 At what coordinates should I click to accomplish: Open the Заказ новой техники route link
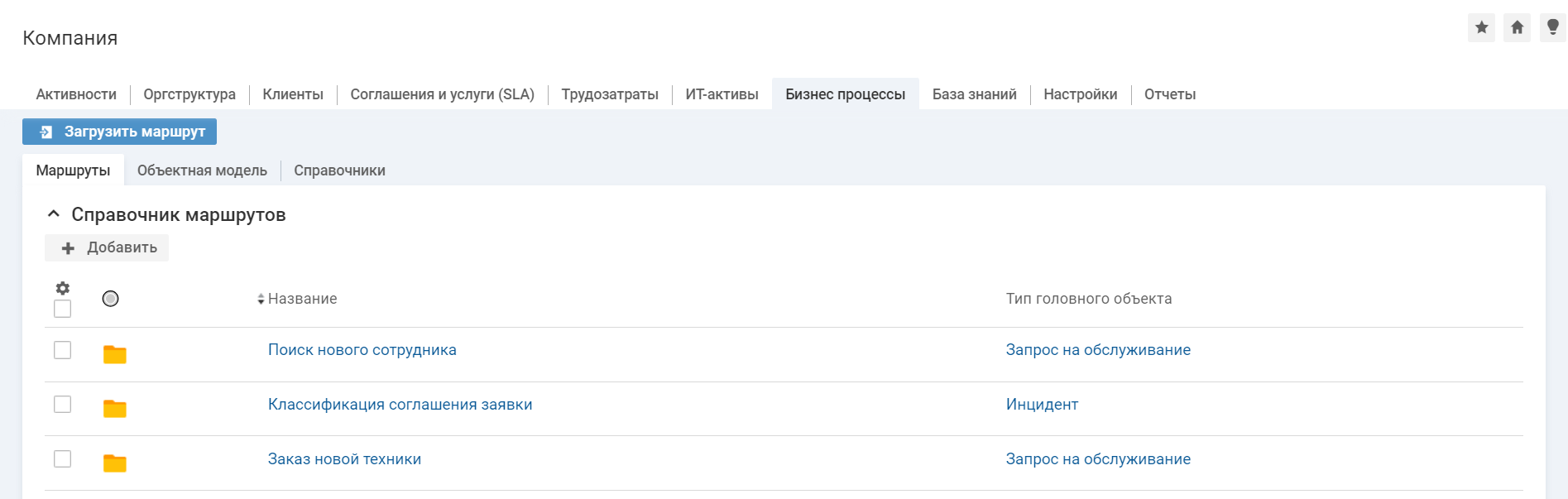pos(344,459)
